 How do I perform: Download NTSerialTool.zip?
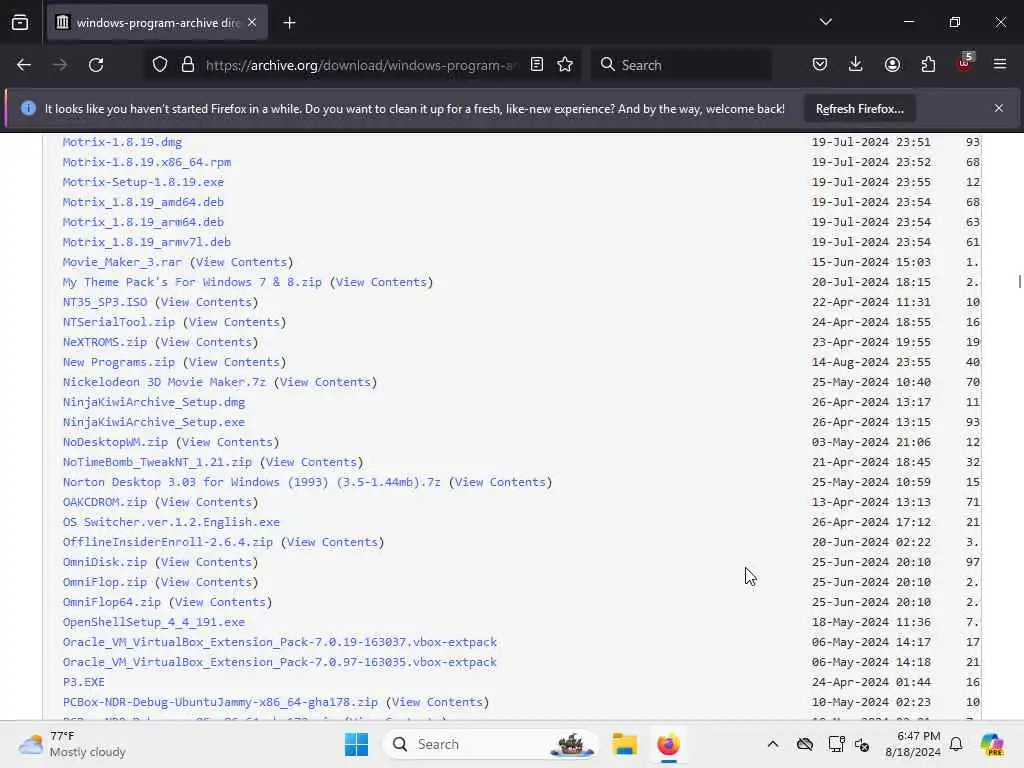pyautogui.click(x=119, y=323)
